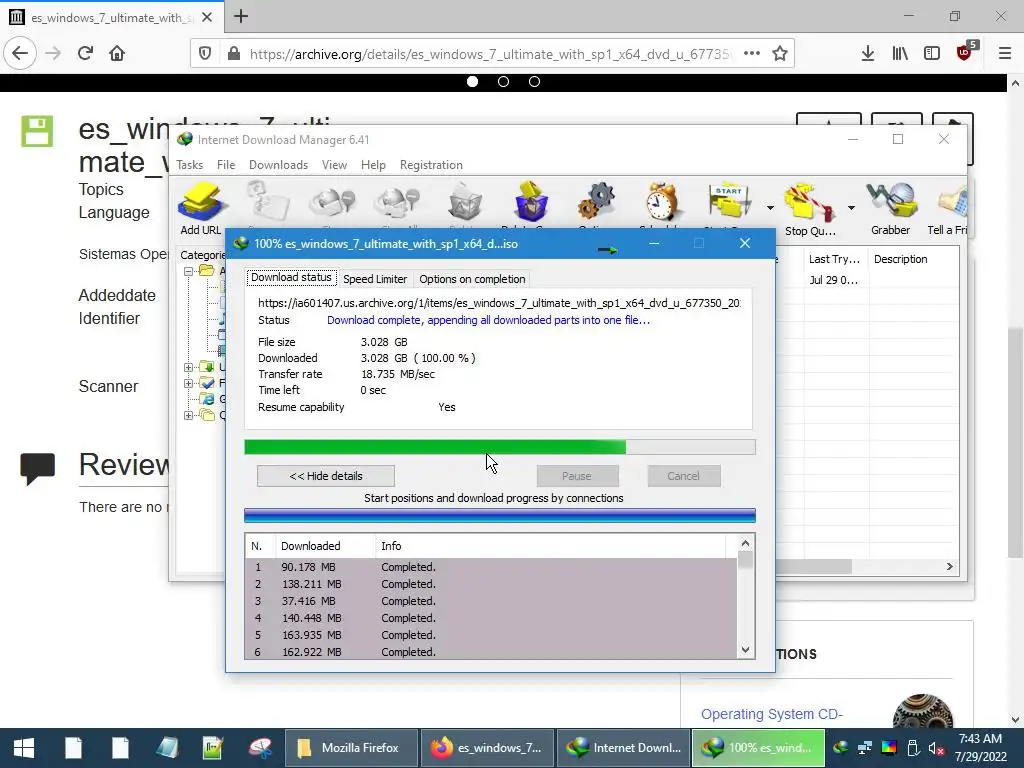Open the Tasks menu in IDM
1024x768 pixels.
point(189,165)
